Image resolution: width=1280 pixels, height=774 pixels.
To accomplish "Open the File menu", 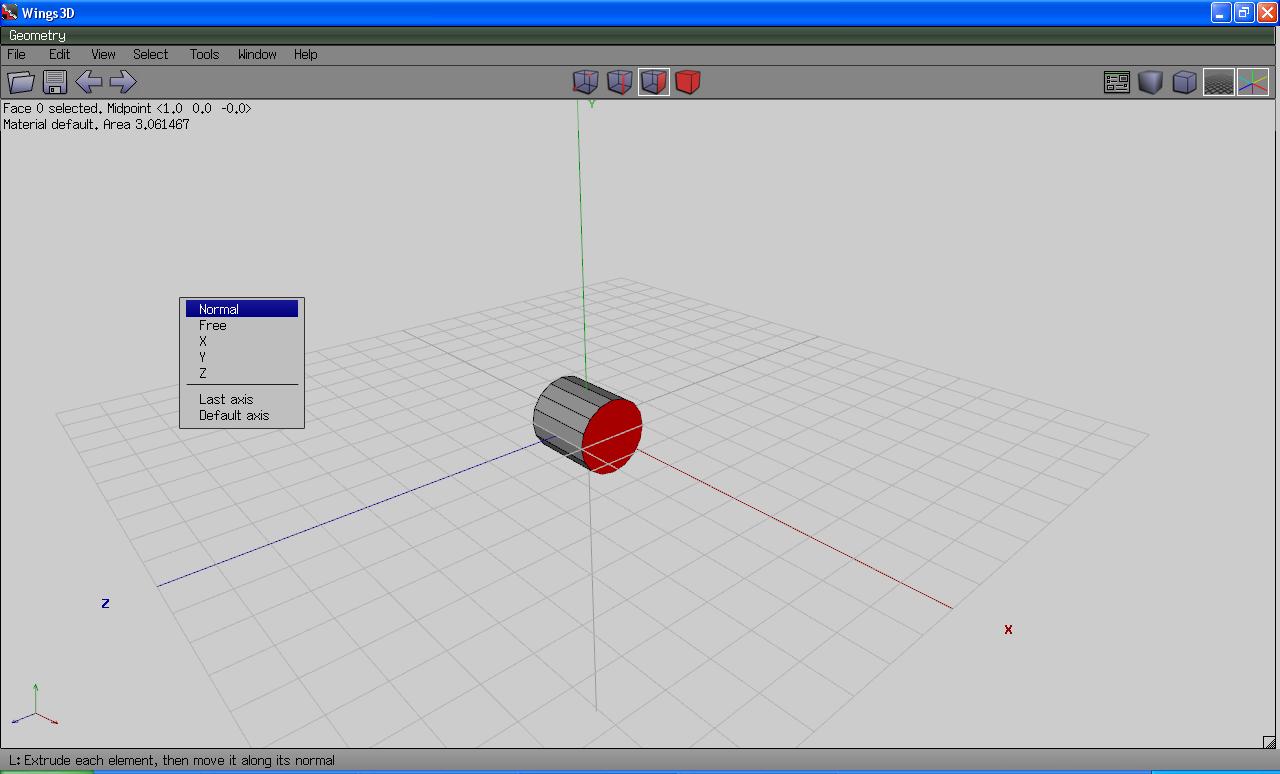I will 17,55.
